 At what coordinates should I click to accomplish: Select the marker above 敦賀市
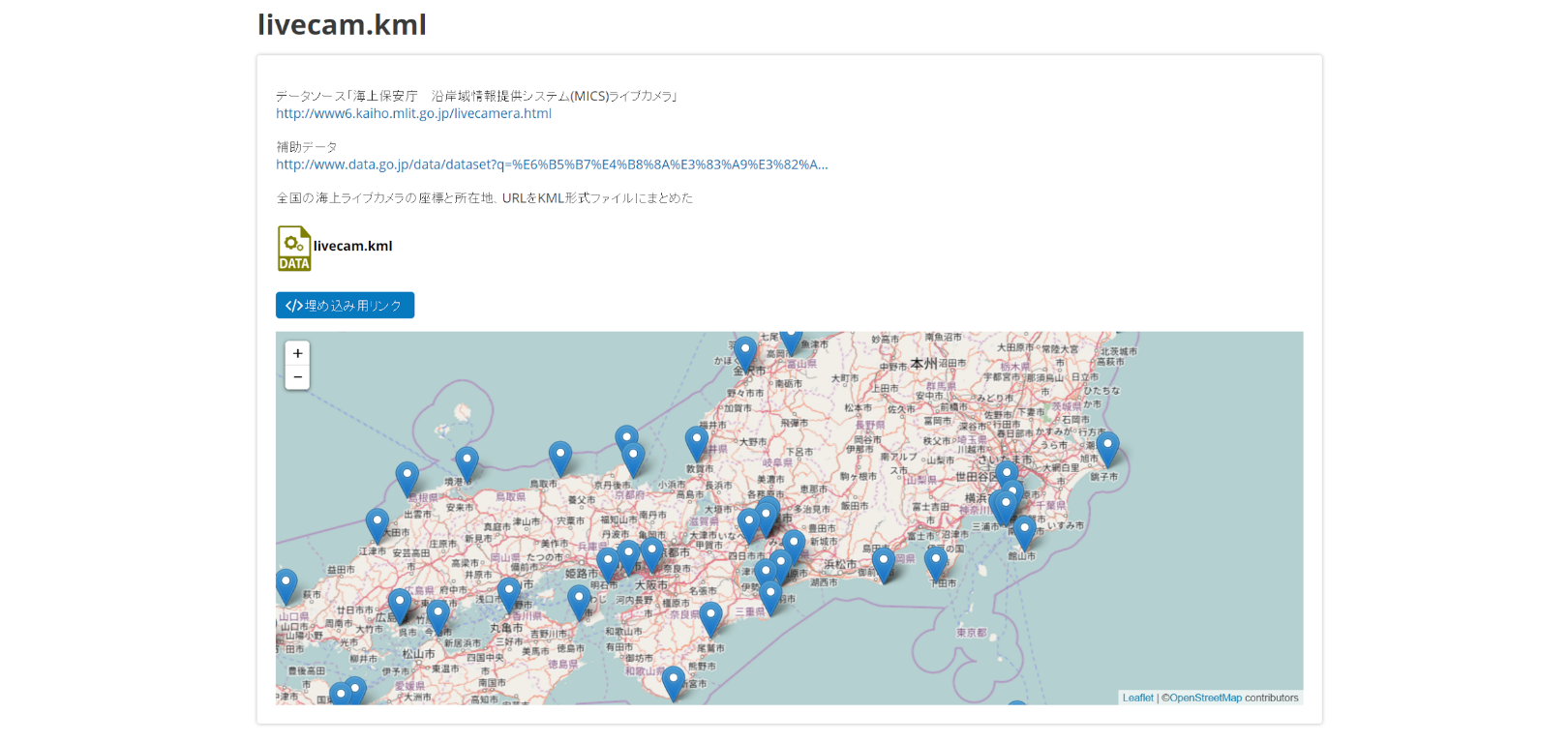click(697, 442)
